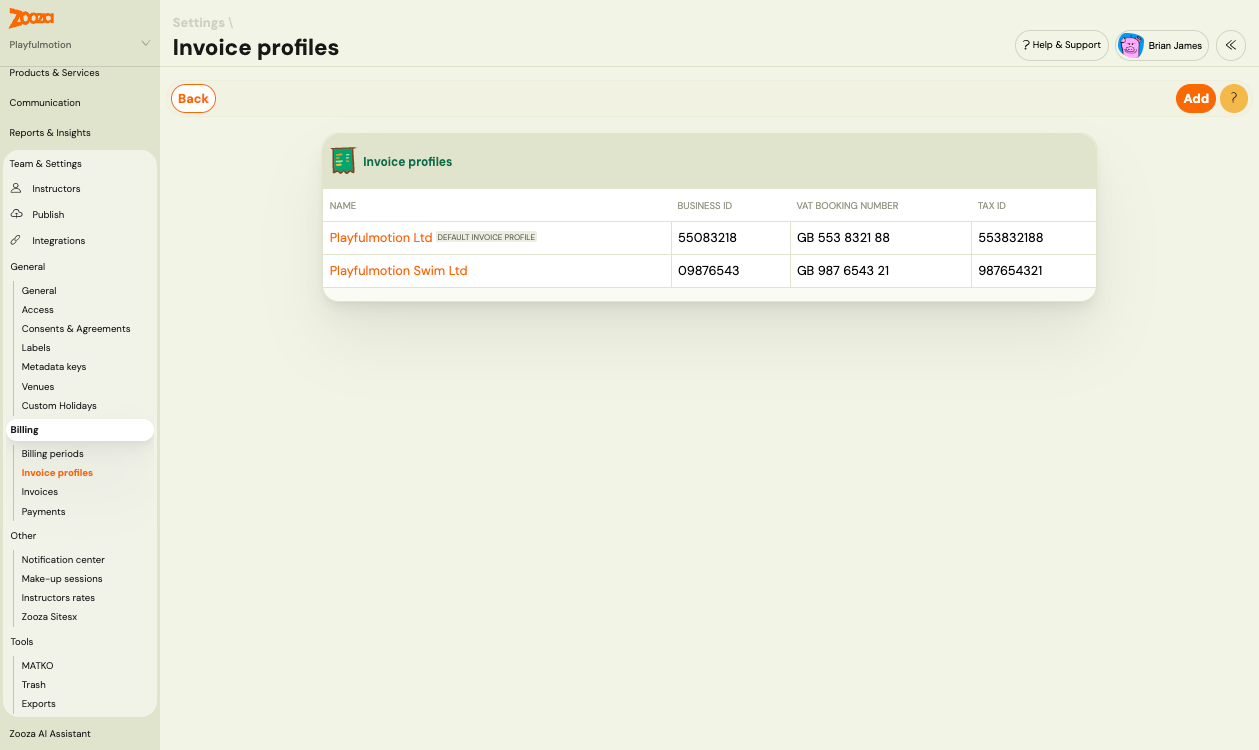Click the yellow question mark help button
Viewport: 1259px width, 750px height.
[x=1234, y=98]
